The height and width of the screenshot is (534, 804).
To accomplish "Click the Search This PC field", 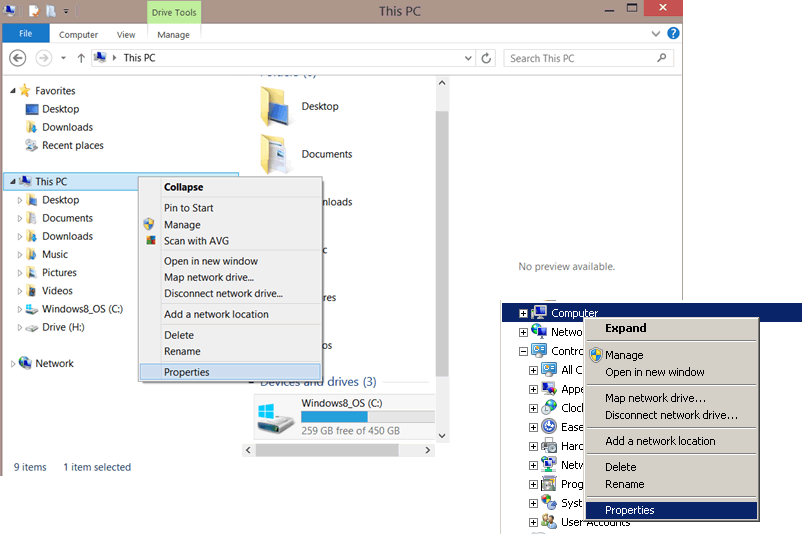I will point(588,58).
